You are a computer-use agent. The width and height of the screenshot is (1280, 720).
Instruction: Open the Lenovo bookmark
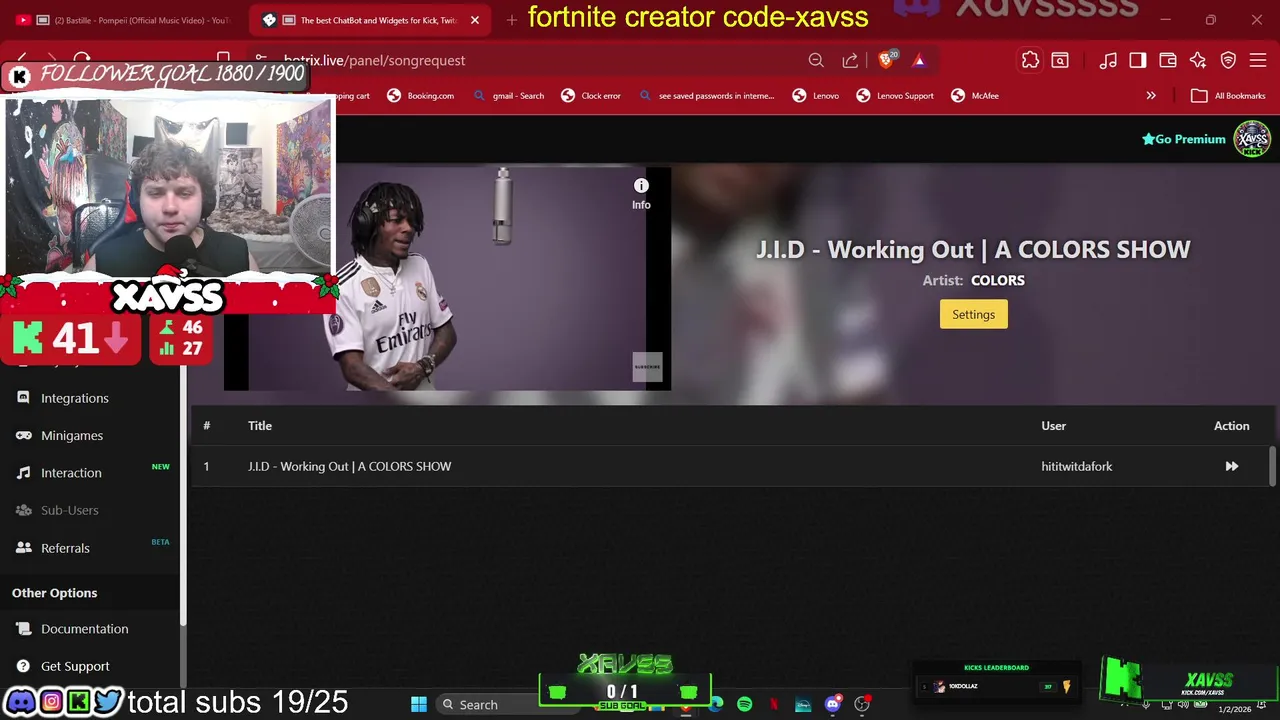click(x=815, y=96)
